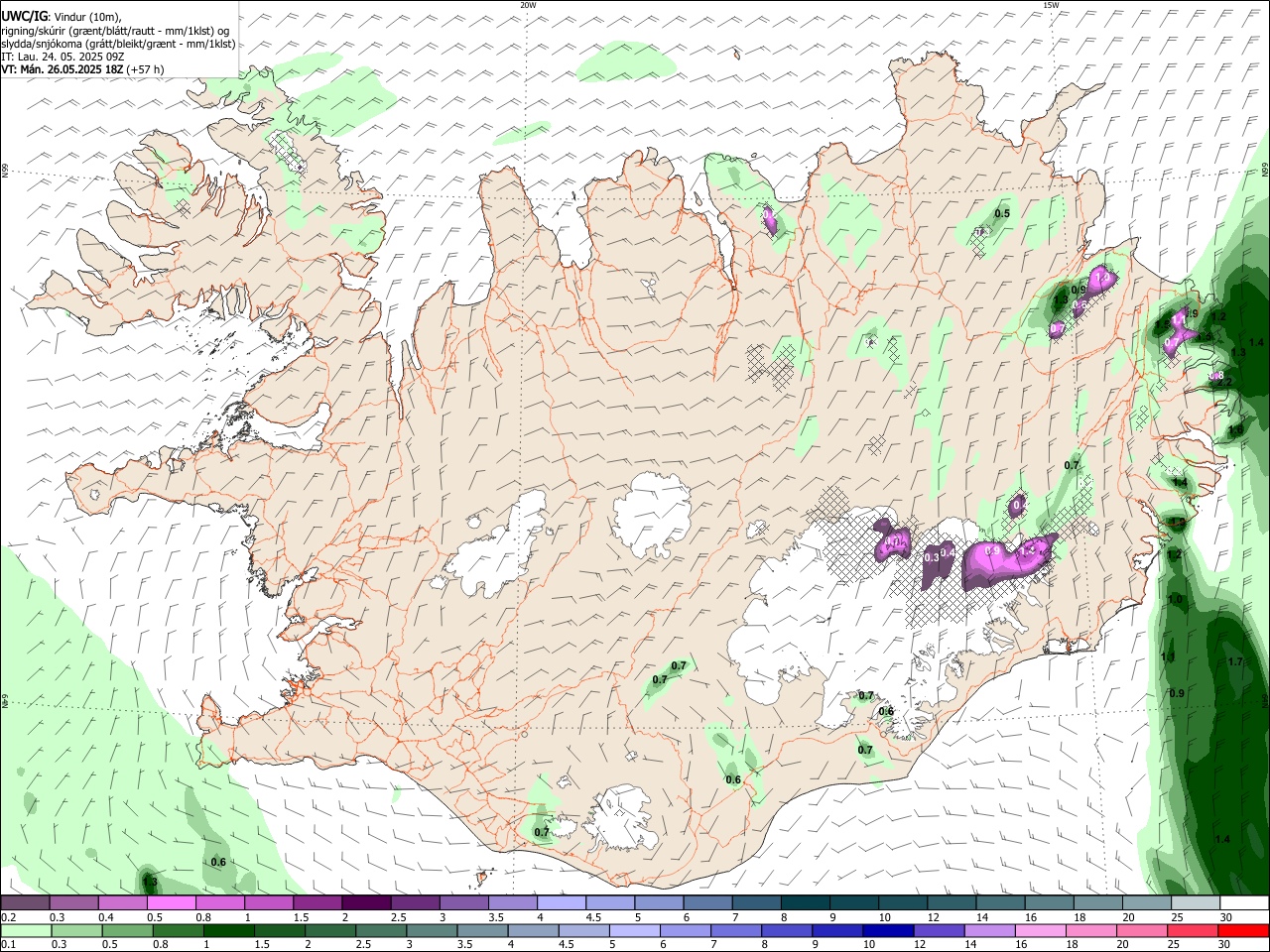
Task: Click lower legend swatch between 2 and 2.5
Action: pos(329,931)
